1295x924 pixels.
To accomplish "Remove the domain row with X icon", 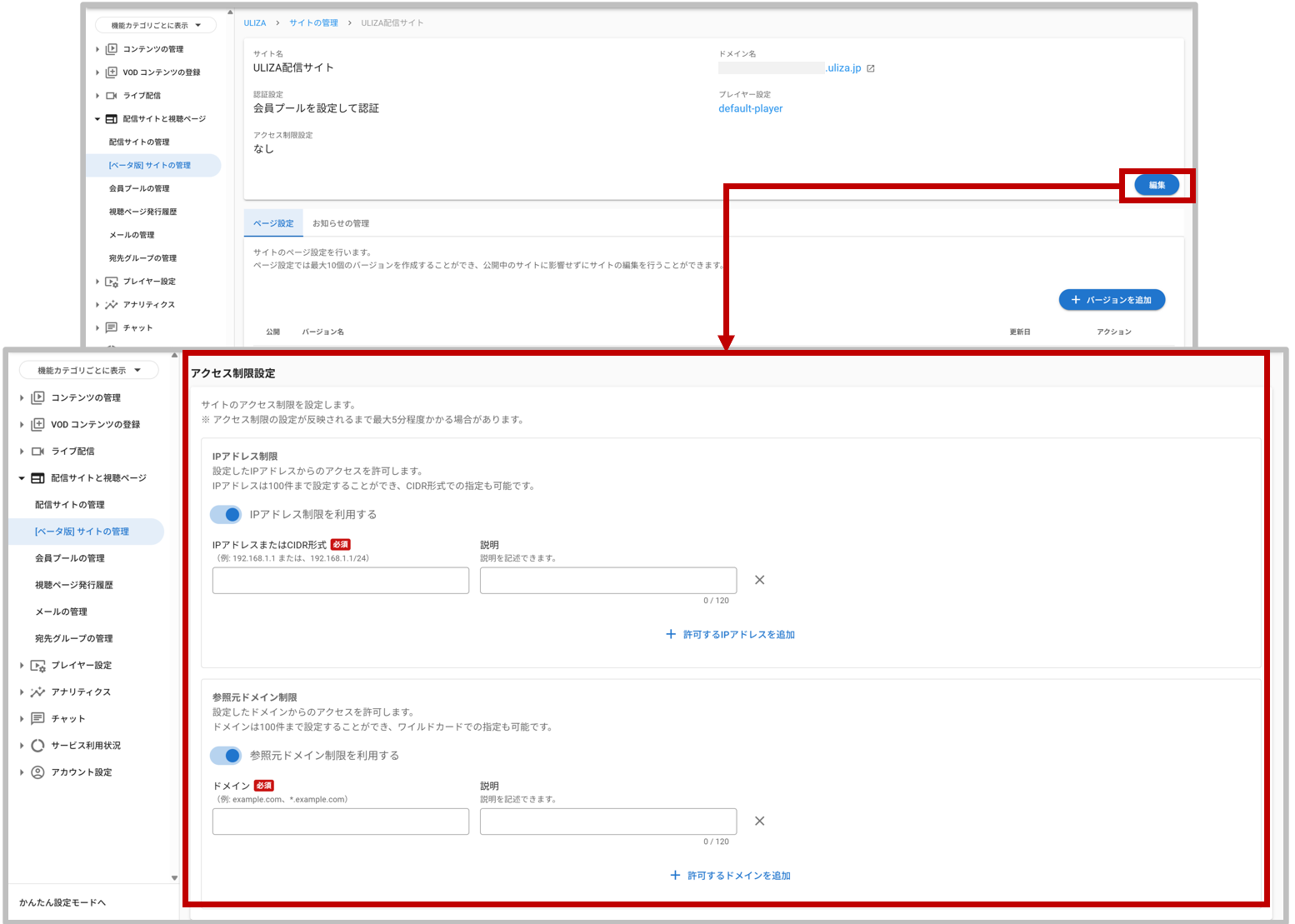I will tap(759, 821).
